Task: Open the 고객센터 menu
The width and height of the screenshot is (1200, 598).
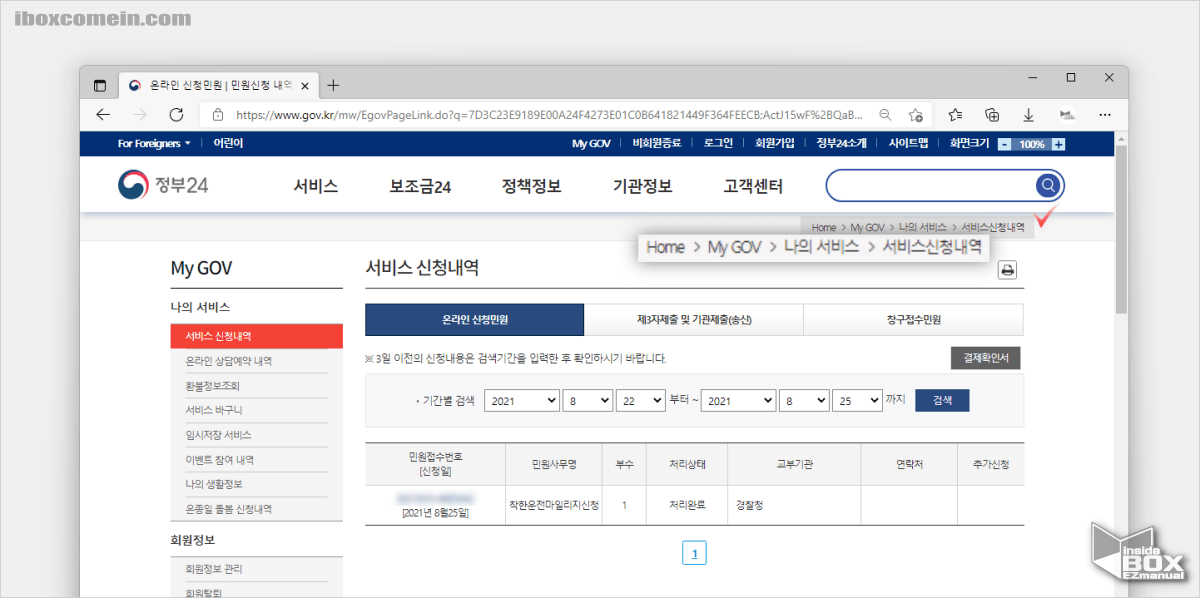Action: point(752,185)
